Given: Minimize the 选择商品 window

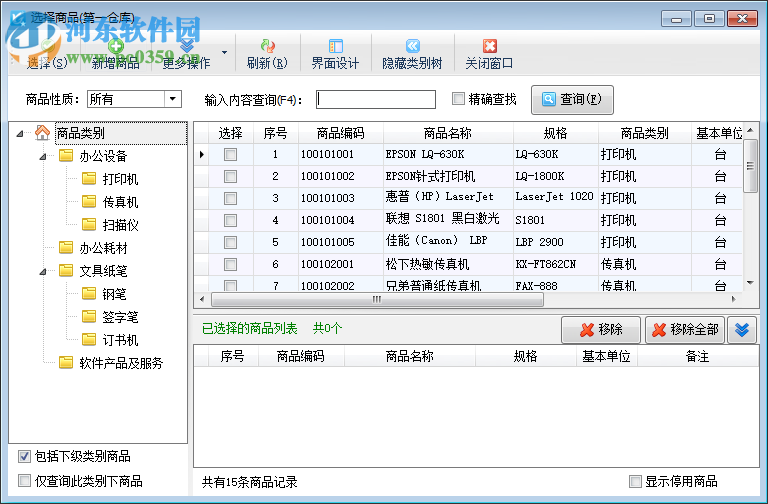Looking at the screenshot, I should click(x=676, y=19).
